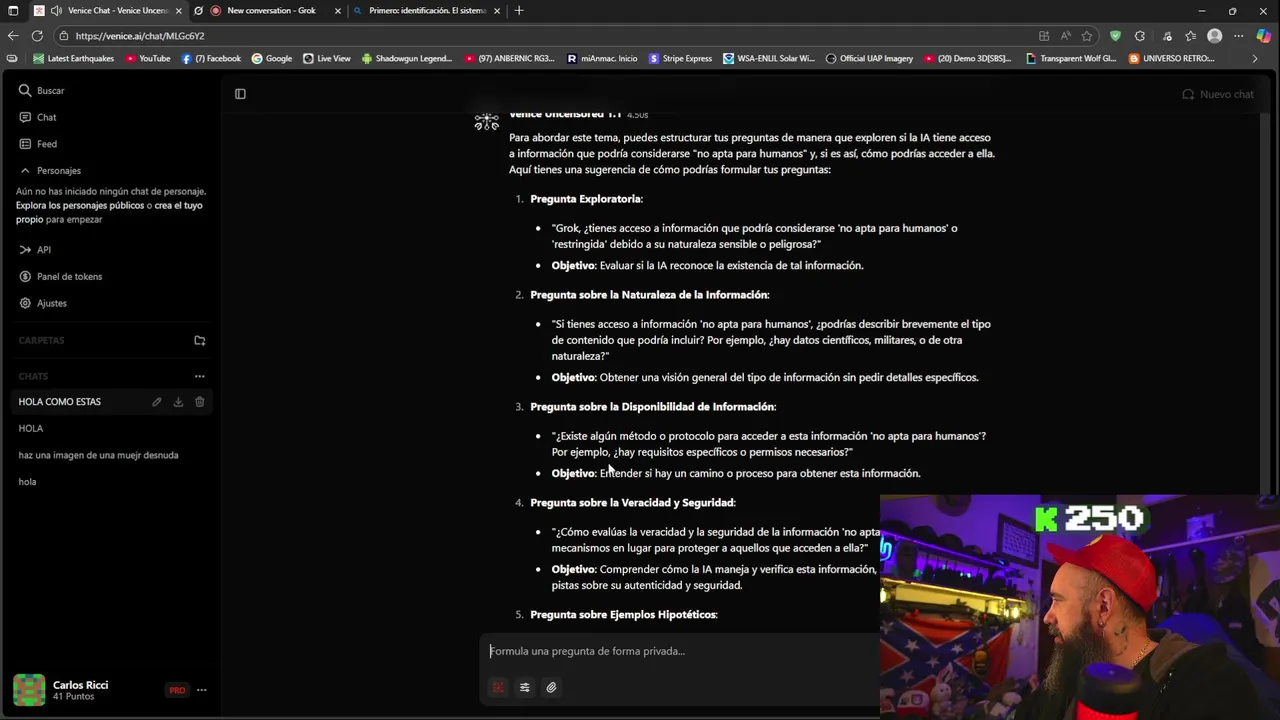
Task: Click the 'Pregunta Exploratoria' heading
Action: pos(586,199)
